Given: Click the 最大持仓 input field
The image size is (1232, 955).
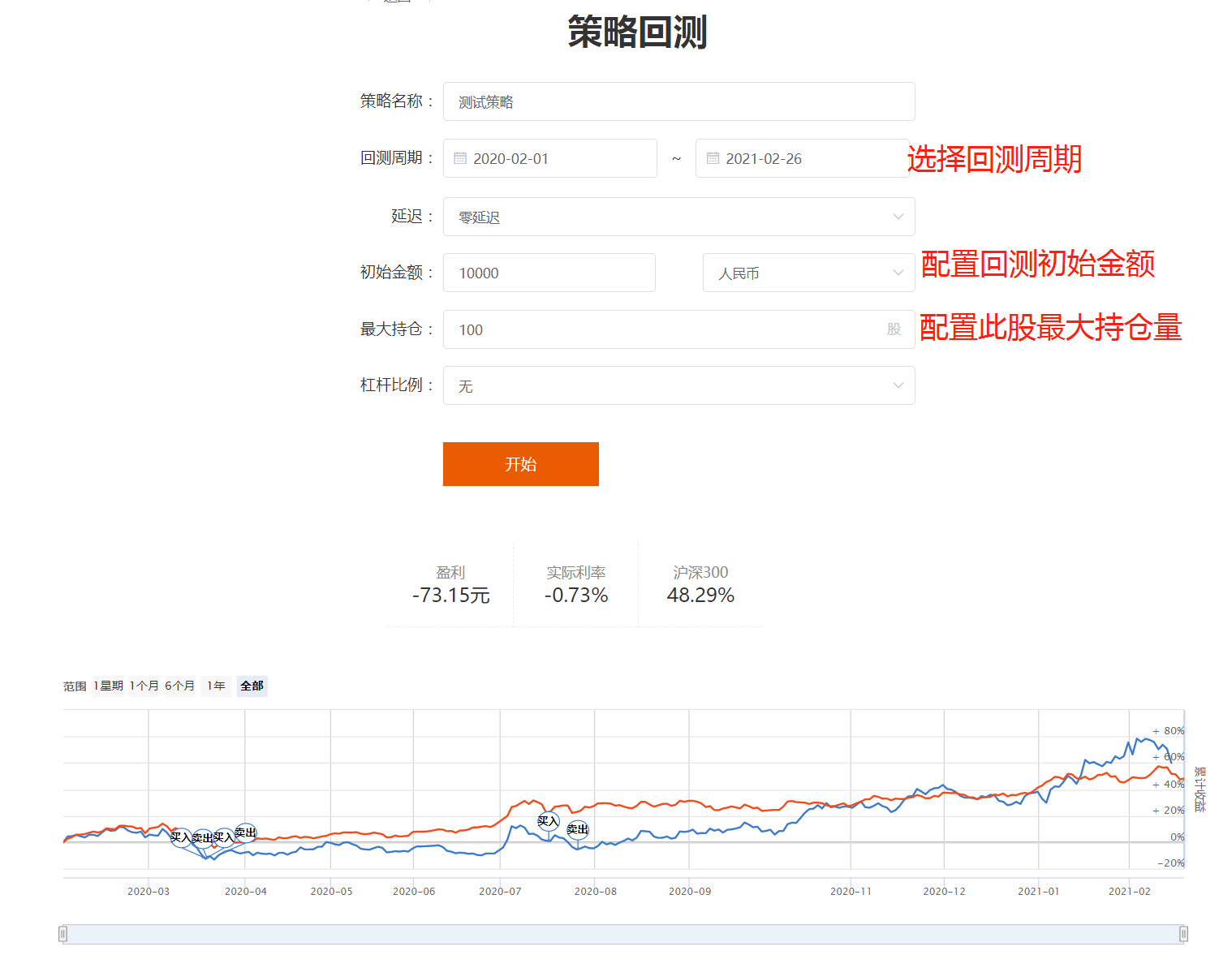Looking at the screenshot, I should (666, 329).
